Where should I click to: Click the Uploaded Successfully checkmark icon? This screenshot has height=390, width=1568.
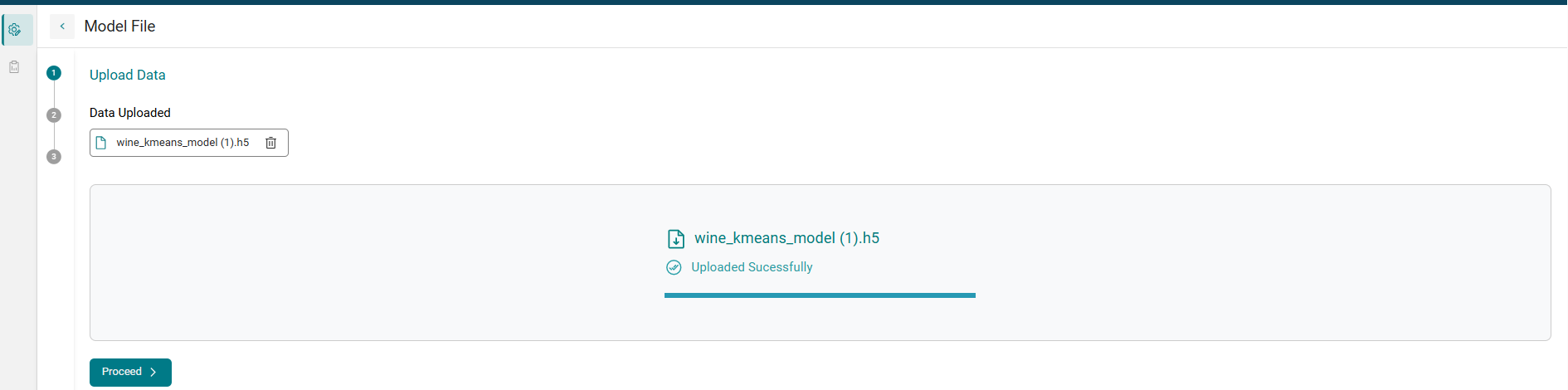click(674, 267)
